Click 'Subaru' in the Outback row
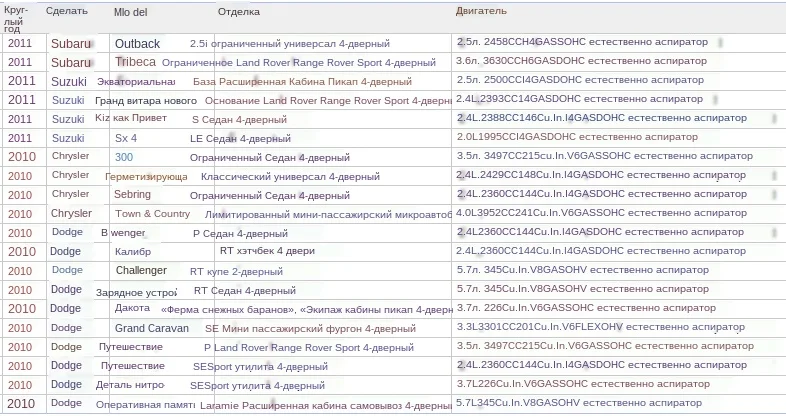This screenshot has height=417, width=786. [x=71, y=44]
